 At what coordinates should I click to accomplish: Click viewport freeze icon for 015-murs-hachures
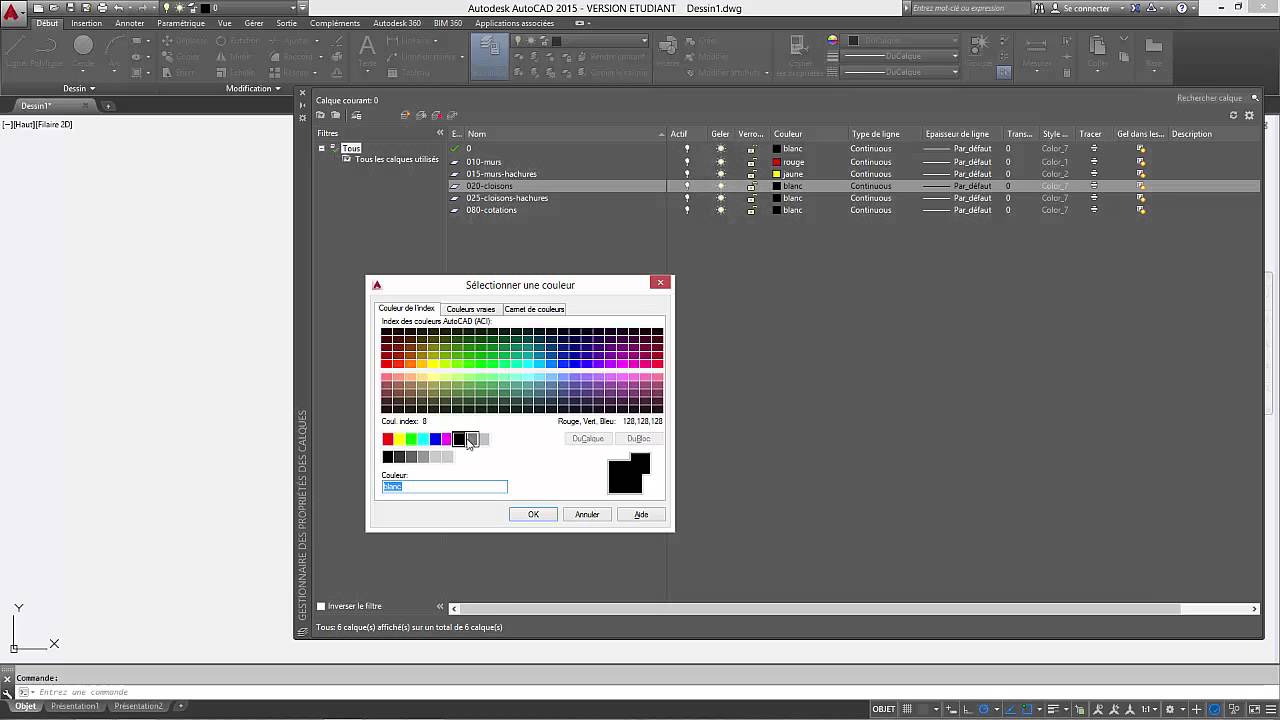click(x=1140, y=174)
